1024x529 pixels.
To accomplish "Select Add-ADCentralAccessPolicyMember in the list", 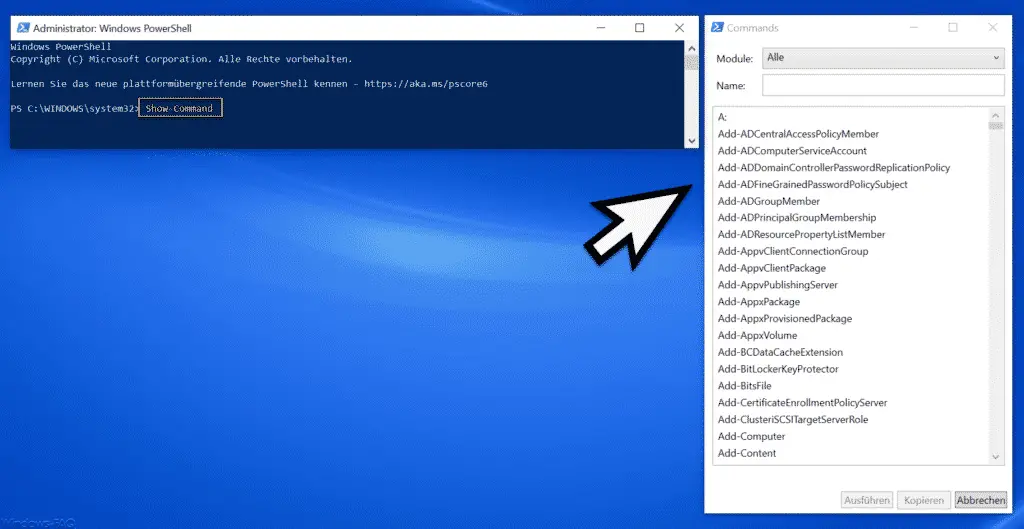I will [x=798, y=134].
